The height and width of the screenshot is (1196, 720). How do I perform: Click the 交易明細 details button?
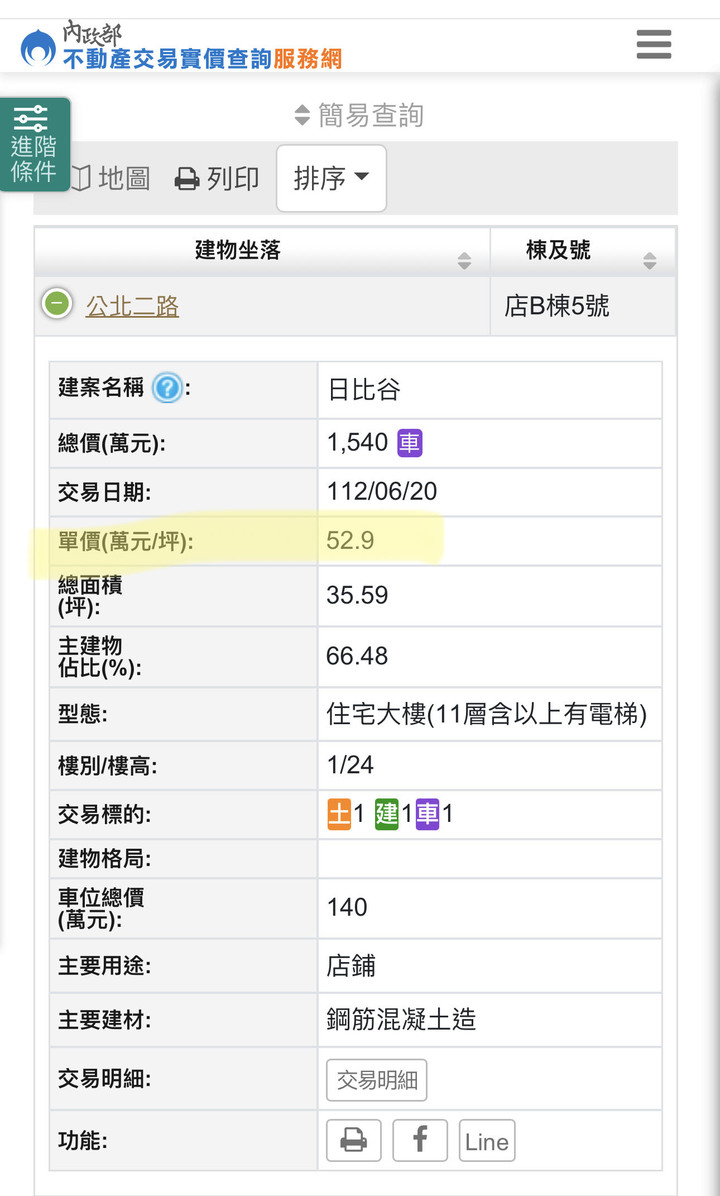point(377,1079)
